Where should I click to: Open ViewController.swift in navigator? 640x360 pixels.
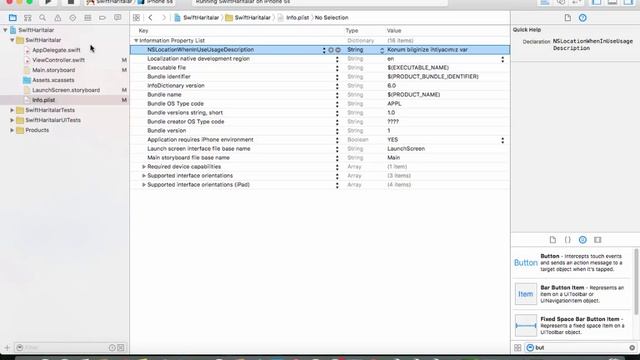(58, 60)
